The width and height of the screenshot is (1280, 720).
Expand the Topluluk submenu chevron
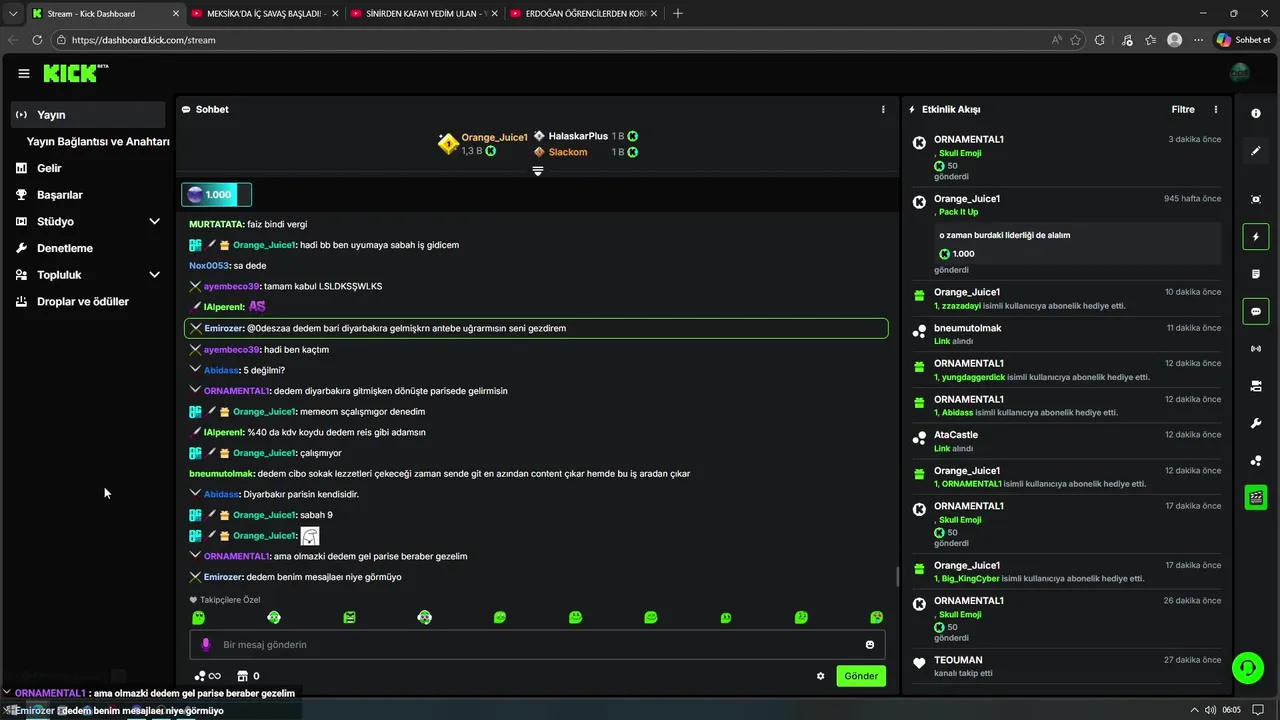pyautogui.click(x=154, y=275)
